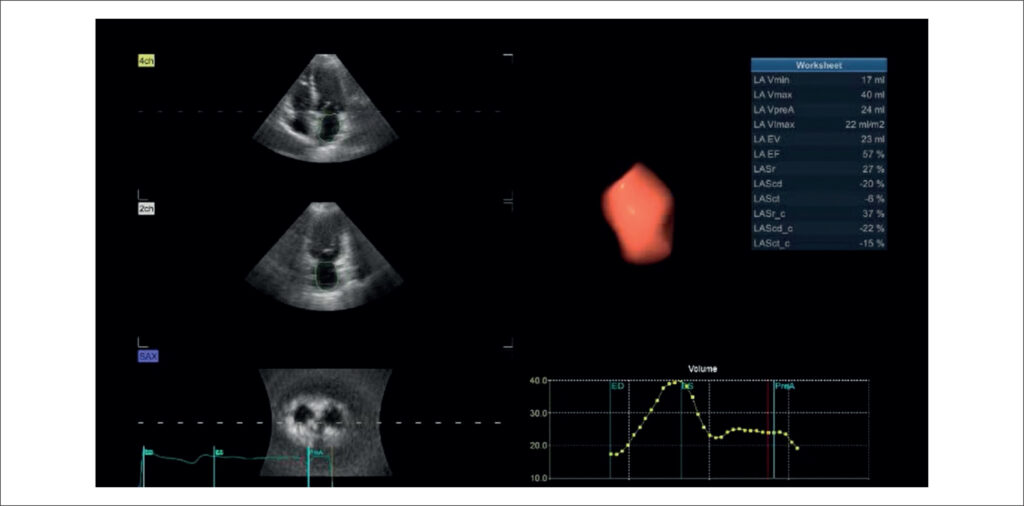This screenshot has width=1024, height=506.
Task: Click the PreA marker on ECG trace
Action: (x=317, y=451)
